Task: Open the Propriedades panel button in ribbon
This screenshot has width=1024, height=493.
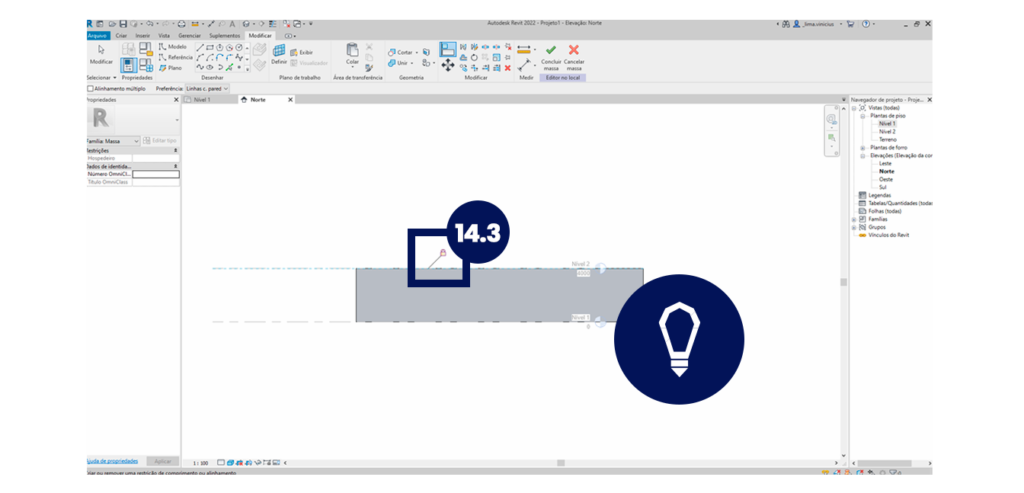Action: click(x=129, y=65)
